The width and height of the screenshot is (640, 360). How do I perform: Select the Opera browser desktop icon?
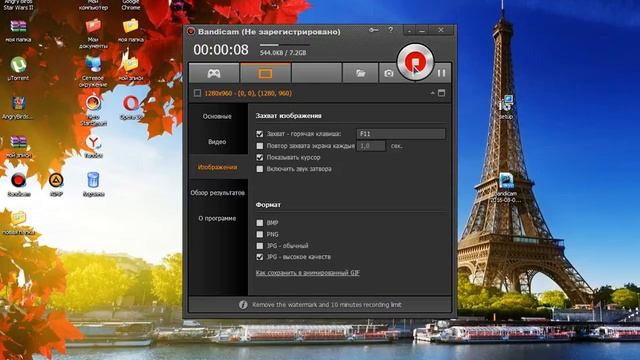[131, 104]
